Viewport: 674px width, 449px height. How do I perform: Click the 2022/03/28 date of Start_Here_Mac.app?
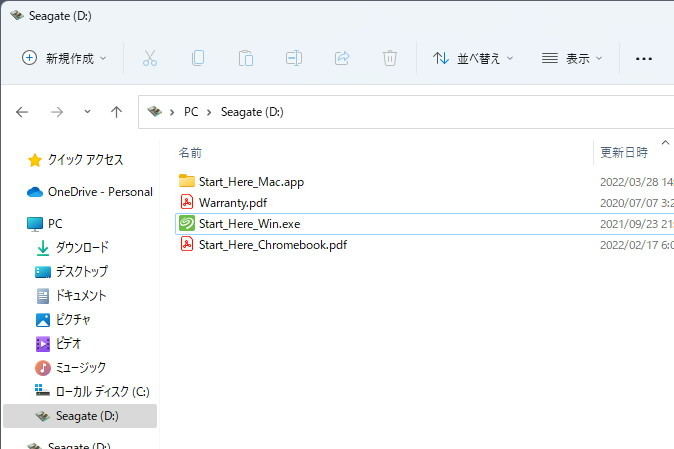(x=637, y=182)
